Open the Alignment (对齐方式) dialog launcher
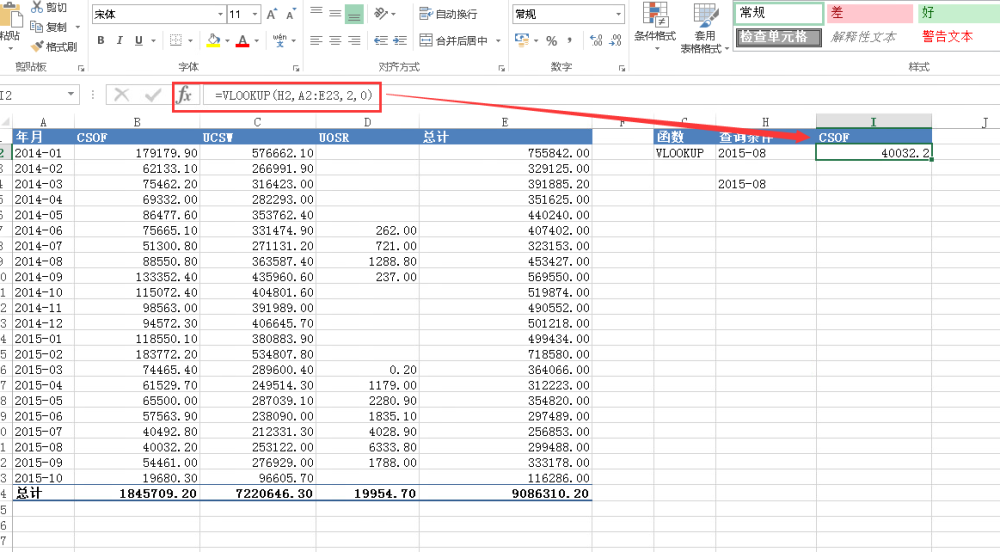 point(501,68)
